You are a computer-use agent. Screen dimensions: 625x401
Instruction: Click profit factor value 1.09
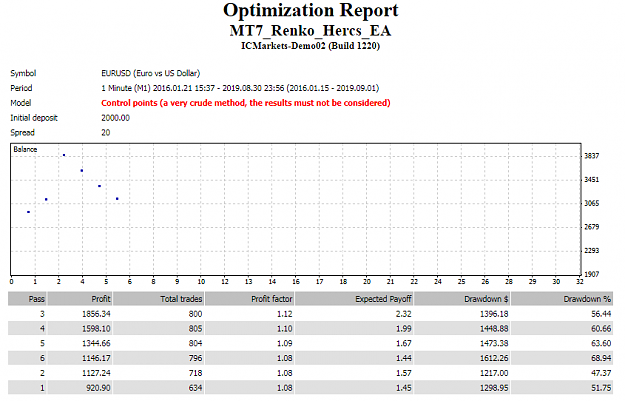(x=285, y=344)
